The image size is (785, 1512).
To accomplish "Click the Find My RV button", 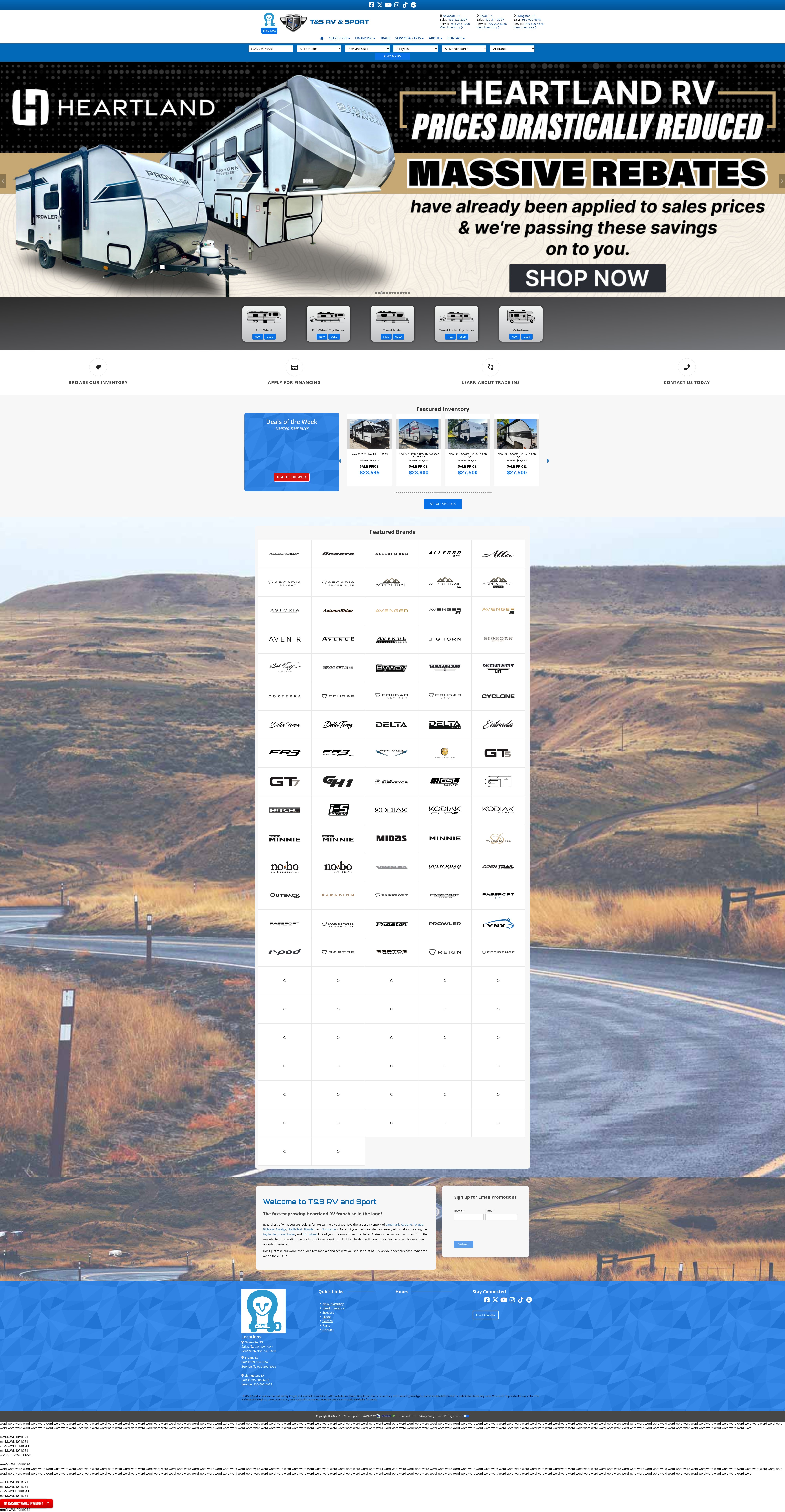I will click(392, 56).
